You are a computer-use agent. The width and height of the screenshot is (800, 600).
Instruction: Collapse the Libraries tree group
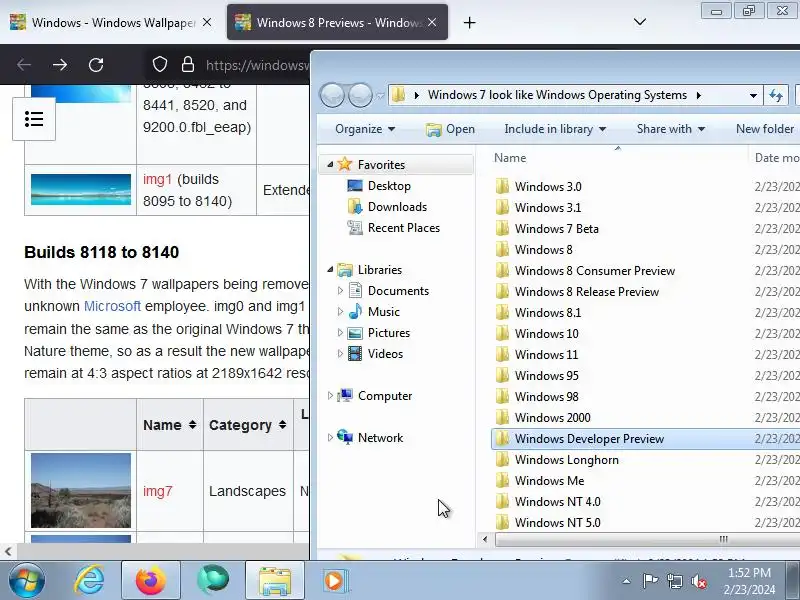[x=330, y=269]
